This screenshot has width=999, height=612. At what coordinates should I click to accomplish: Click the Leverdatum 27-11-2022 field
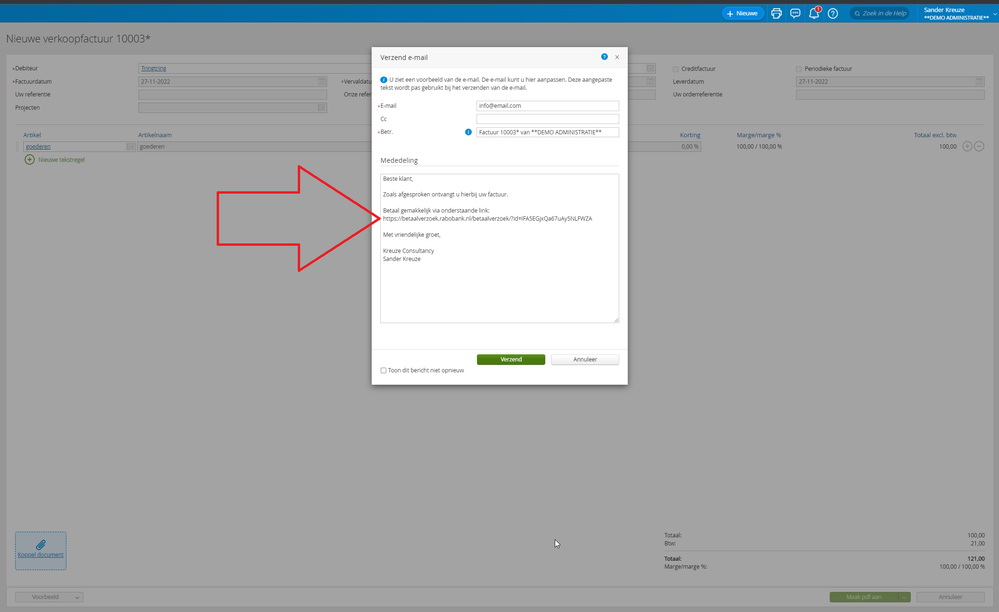click(890, 82)
